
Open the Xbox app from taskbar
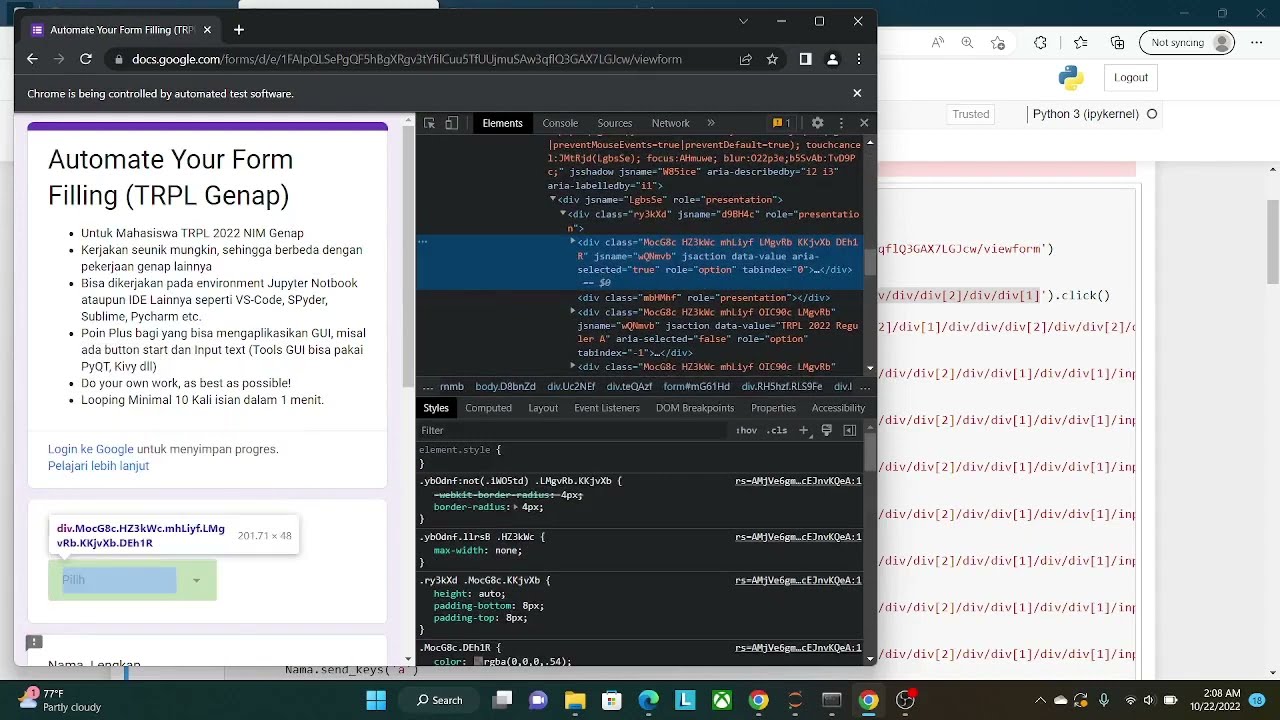coord(721,700)
